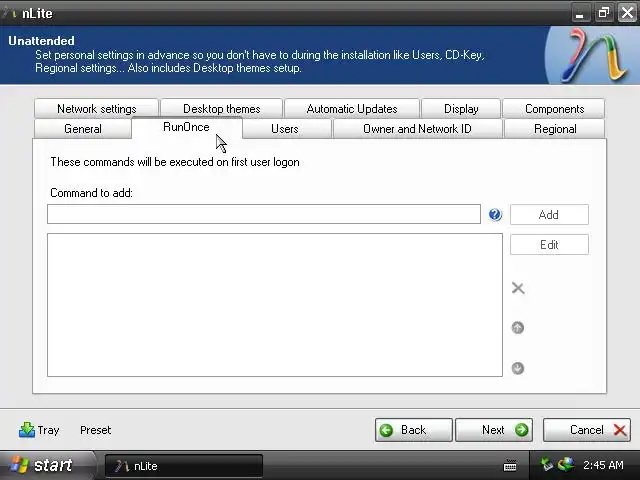The height and width of the screenshot is (480, 640).
Task: Click the Tray button with download icon
Action: (39, 430)
